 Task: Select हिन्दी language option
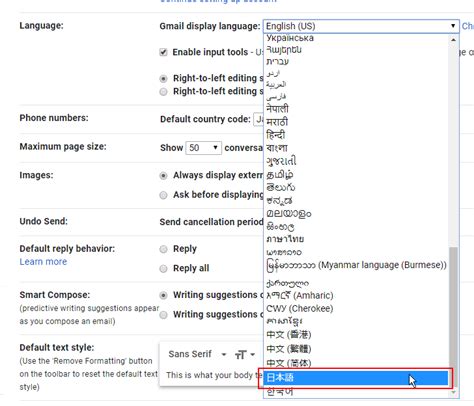356,135
